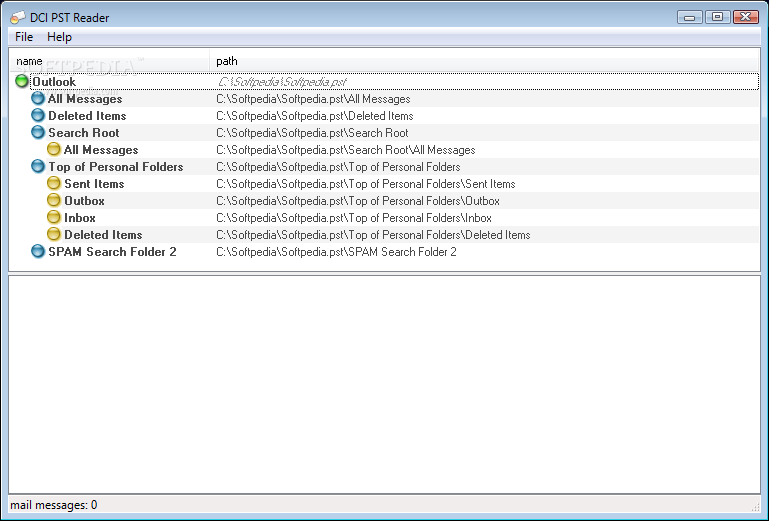Click path ending Search Root\All Messages
Viewport: 769px width, 521px height.
[345, 150]
